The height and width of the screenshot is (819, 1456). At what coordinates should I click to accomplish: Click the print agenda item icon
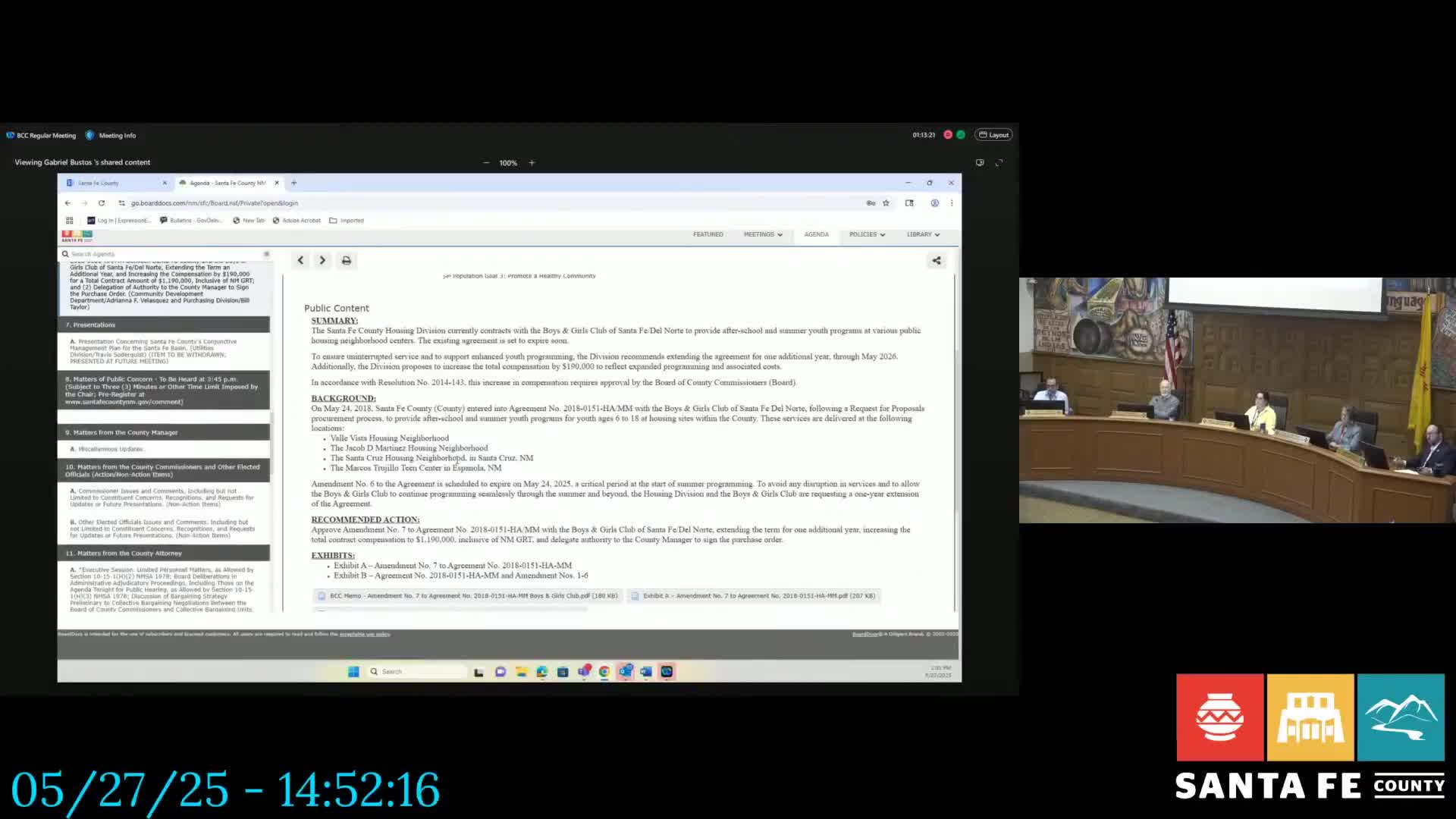(347, 260)
